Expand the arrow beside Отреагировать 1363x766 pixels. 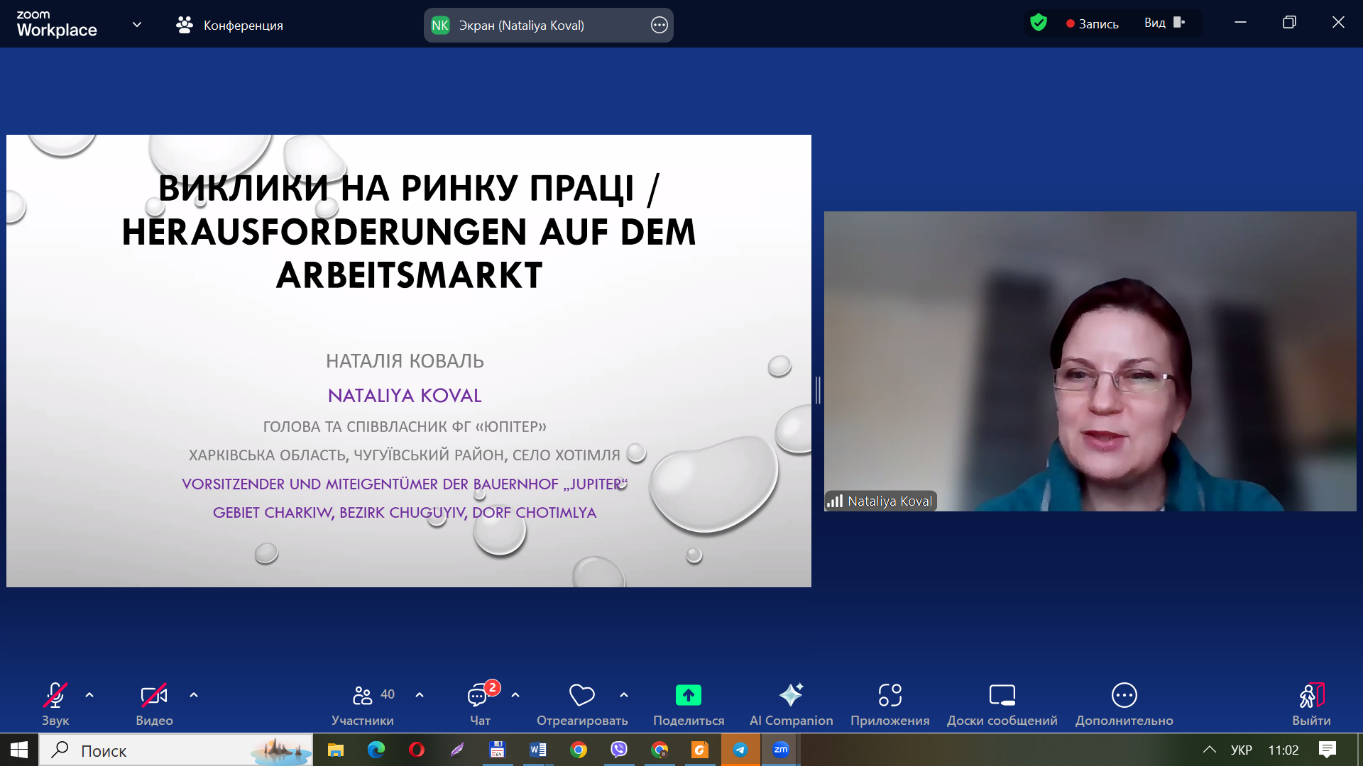pos(624,695)
